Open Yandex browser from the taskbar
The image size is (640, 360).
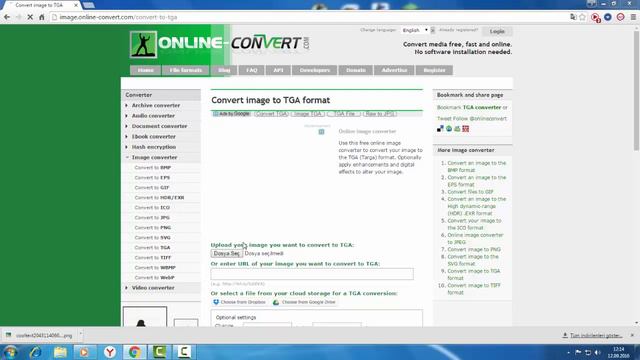tap(109, 352)
